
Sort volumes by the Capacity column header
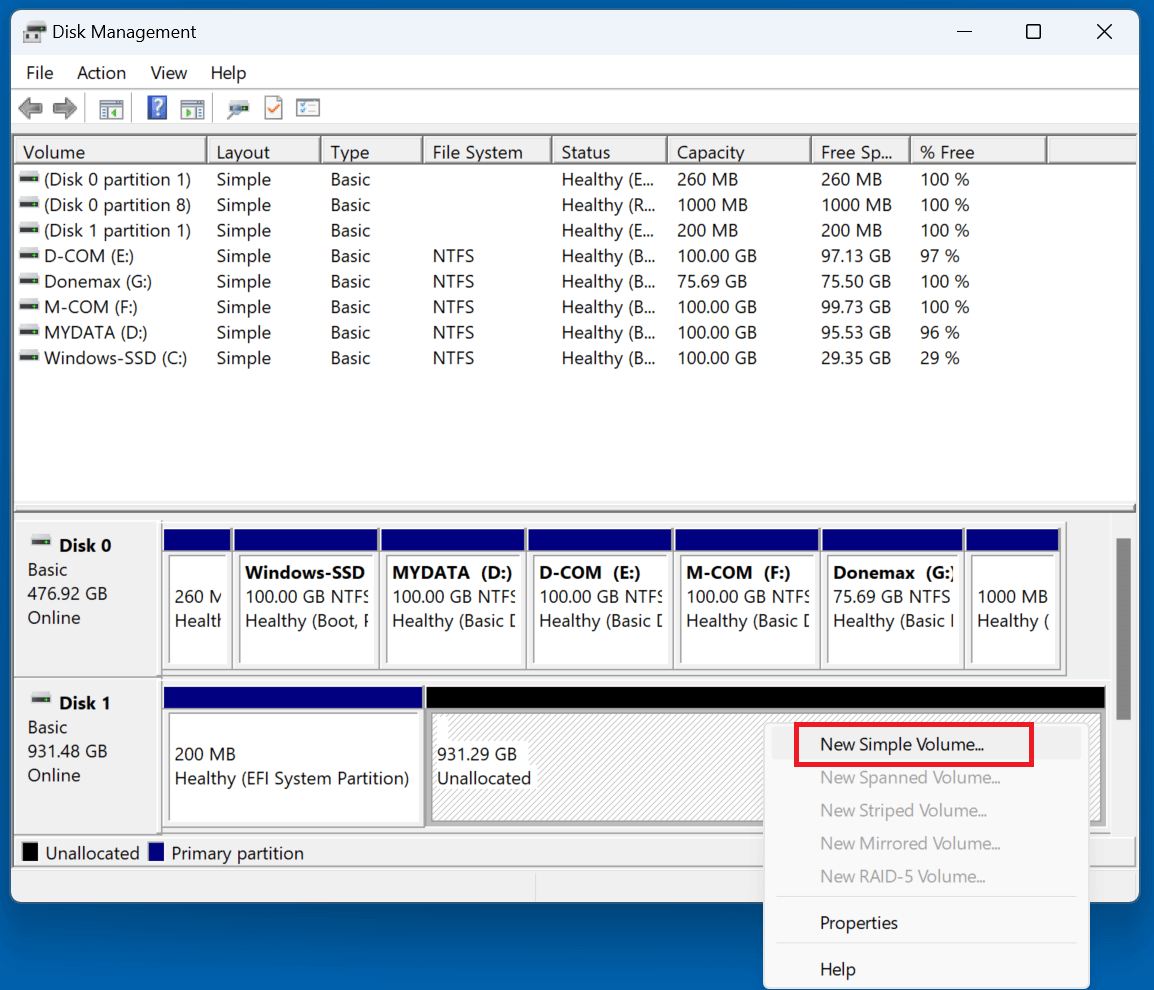coord(710,151)
